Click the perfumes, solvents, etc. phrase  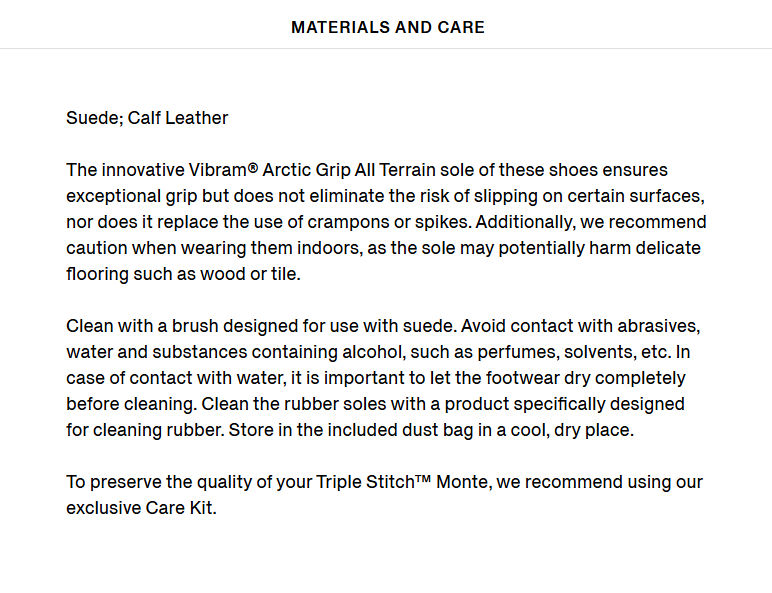coord(574,352)
